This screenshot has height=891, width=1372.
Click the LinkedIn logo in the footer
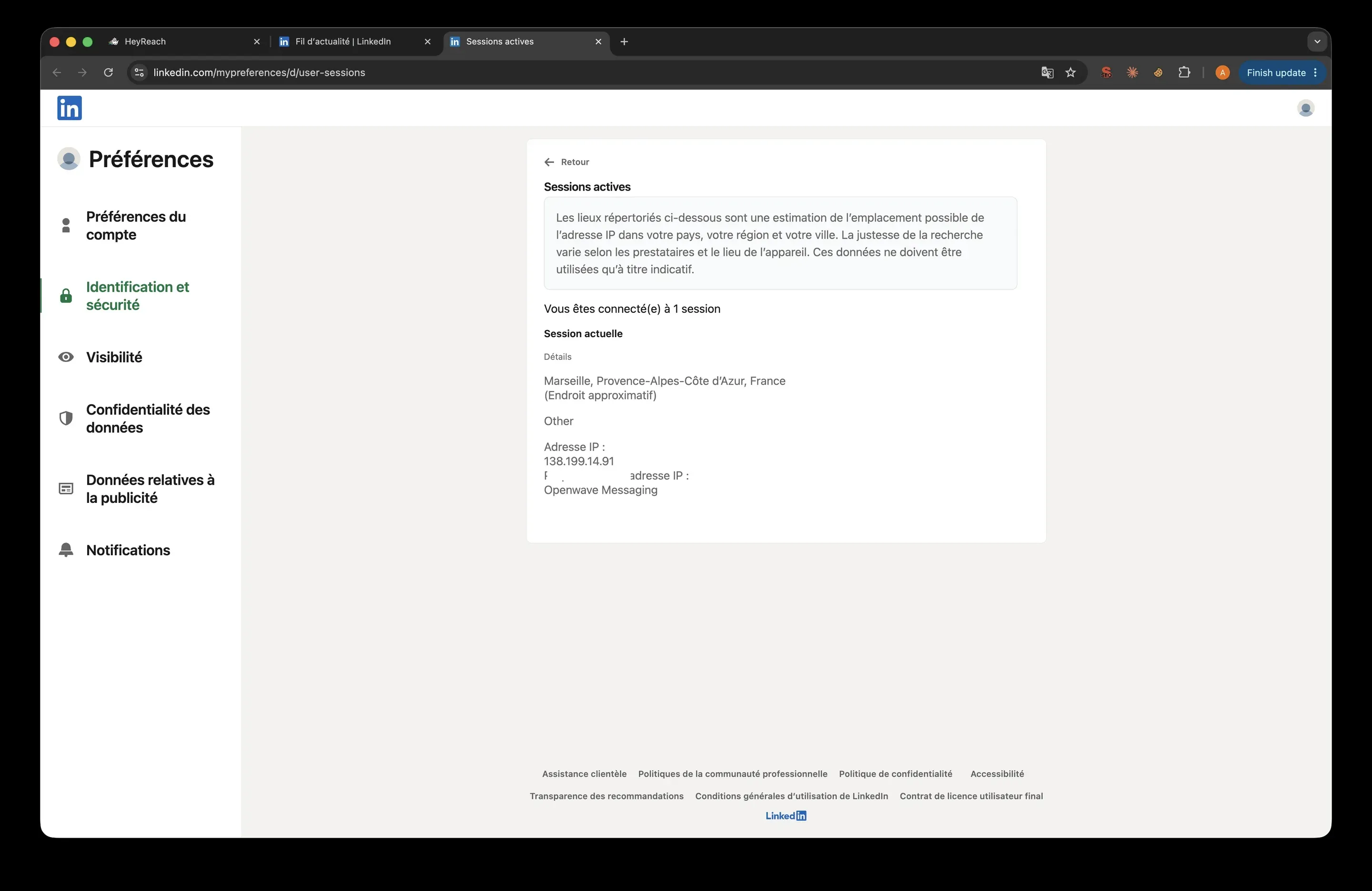pos(786,815)
